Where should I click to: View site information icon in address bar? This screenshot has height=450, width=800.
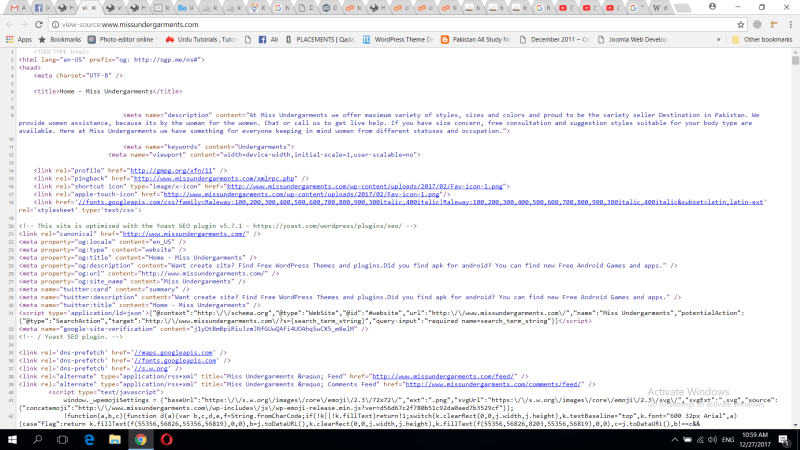pos(55,24)
